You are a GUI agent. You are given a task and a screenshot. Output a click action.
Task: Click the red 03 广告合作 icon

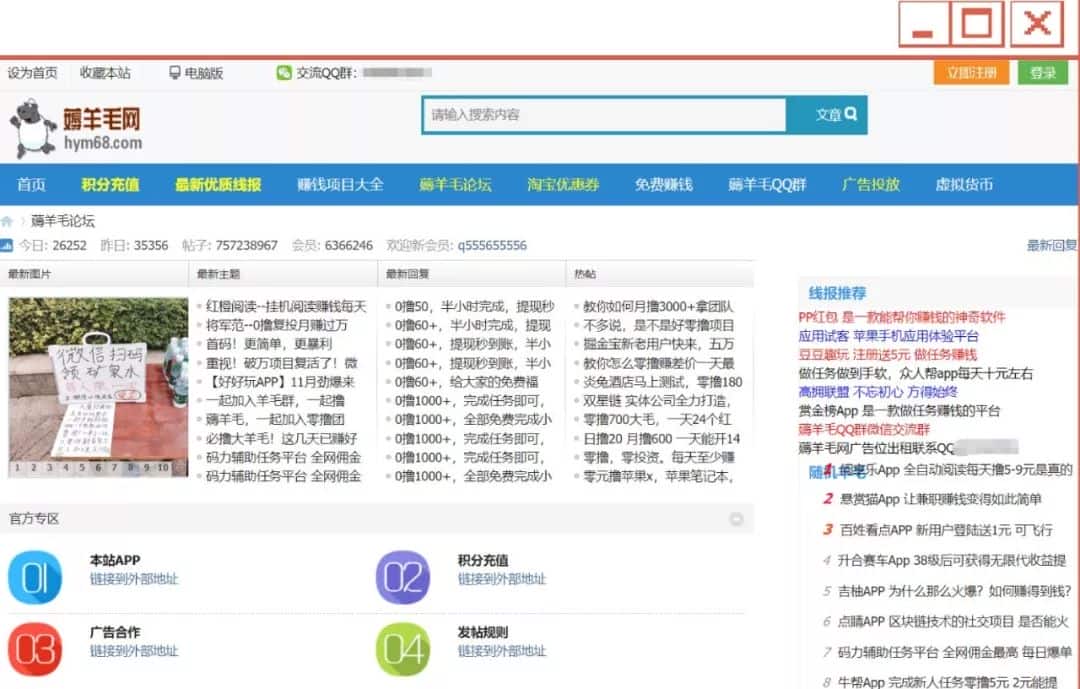pyautogui.click(x=35, y=649)
